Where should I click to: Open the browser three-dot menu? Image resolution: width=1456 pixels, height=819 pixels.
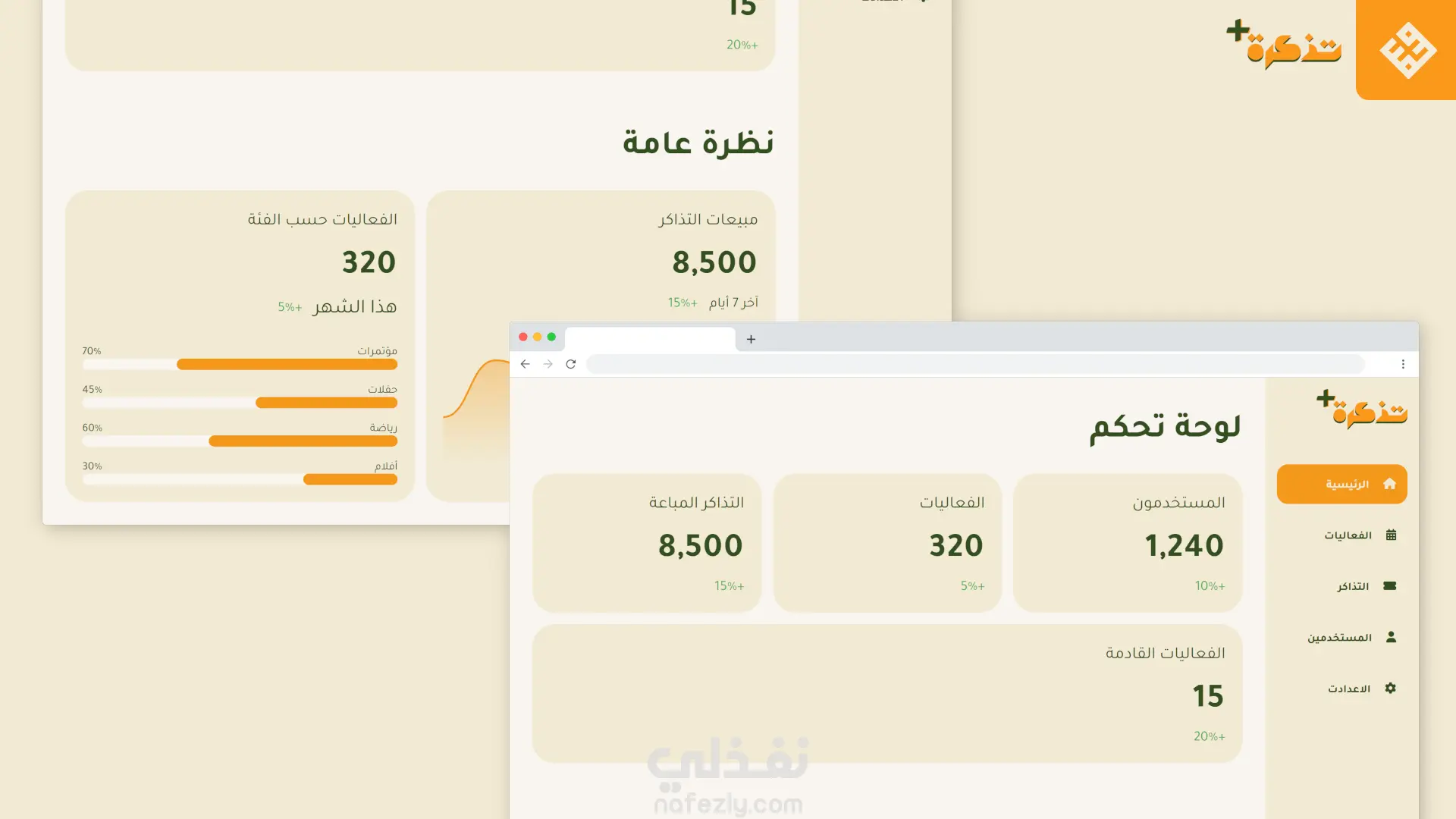[x=1403, y=364]
